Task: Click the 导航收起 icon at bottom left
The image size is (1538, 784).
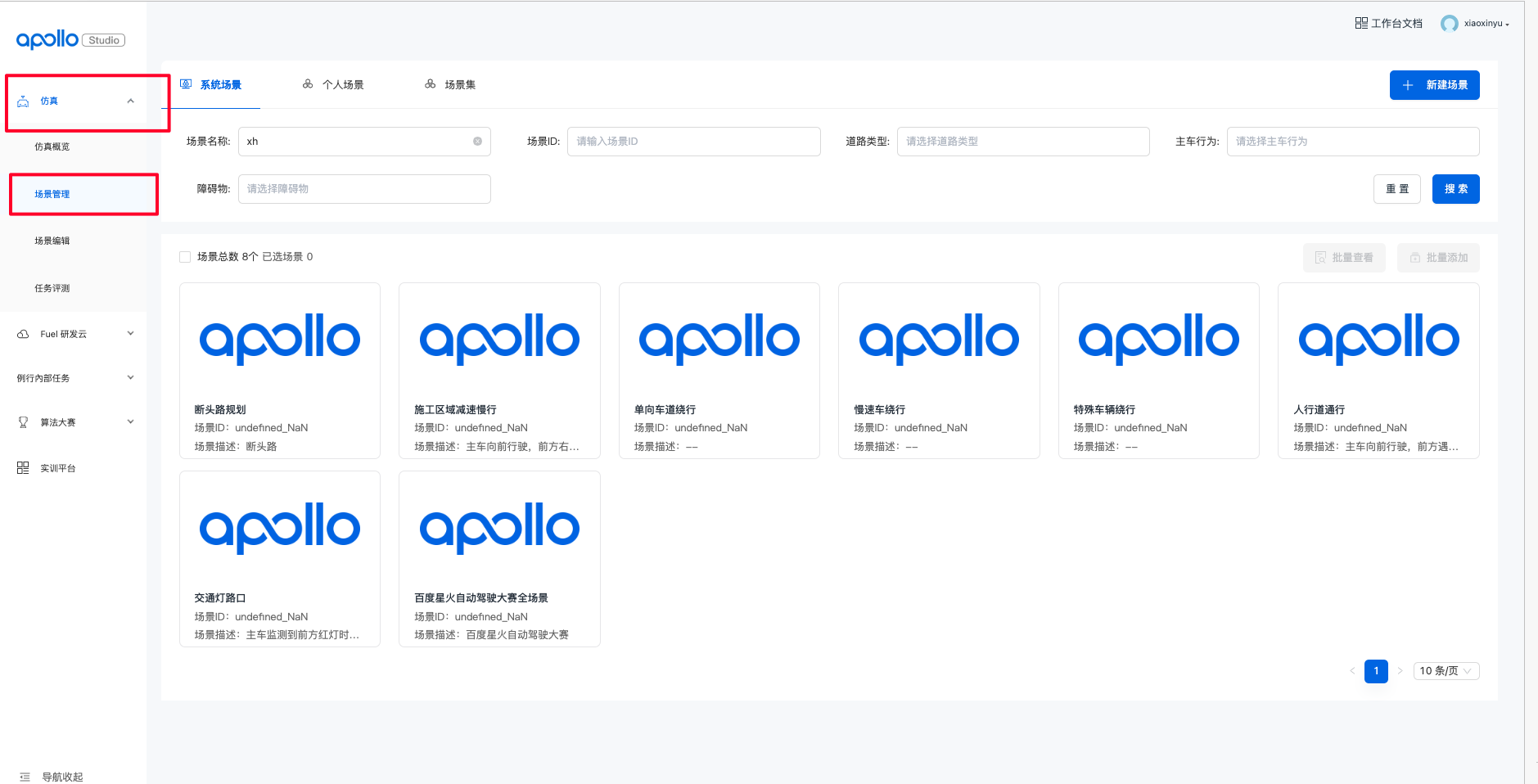Action: tap(24, 776)
